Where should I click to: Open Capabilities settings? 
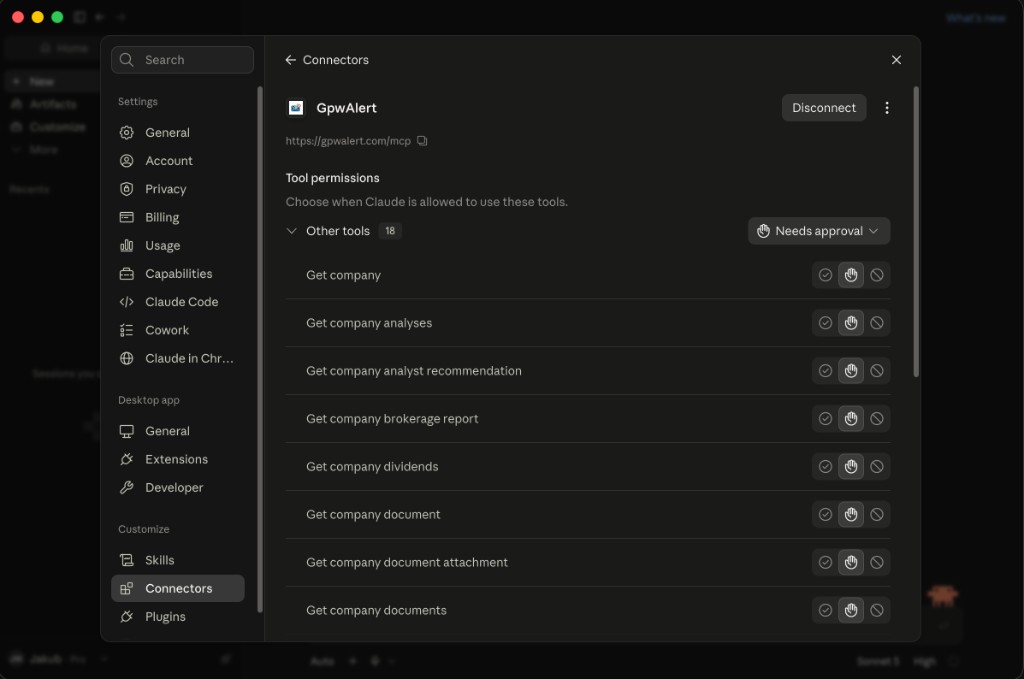178,274
